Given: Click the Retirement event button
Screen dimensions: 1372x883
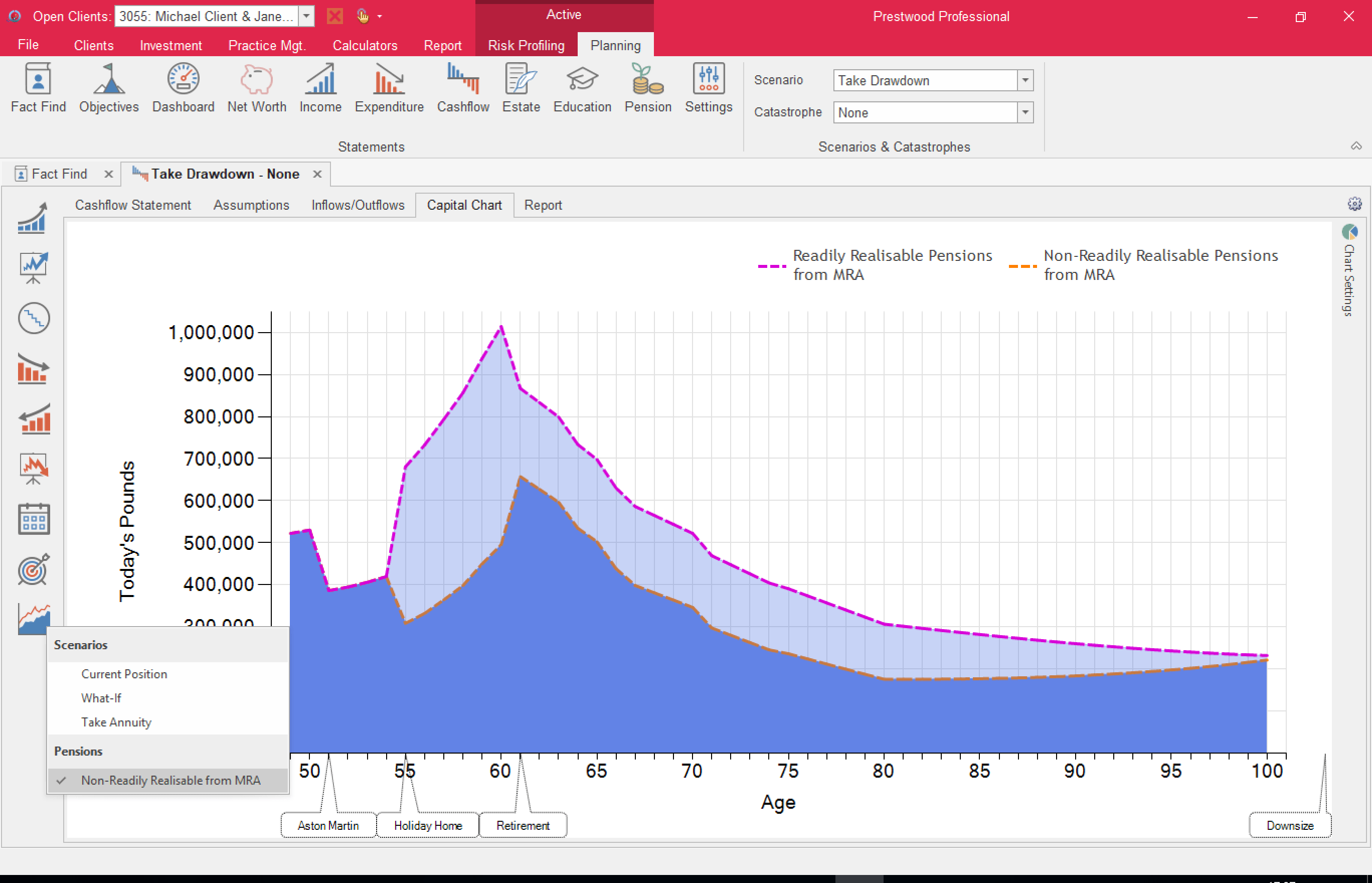Looking at the screenshot, I should pyautogui.click(x=522, y=824).
